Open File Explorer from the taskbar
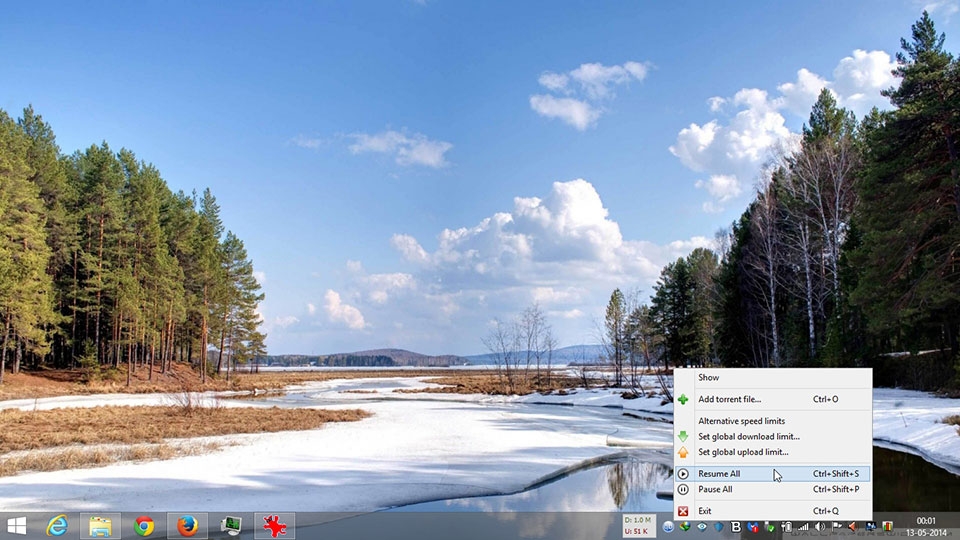The width and height of the screenshot is (960, 540). tap(100, 526)
